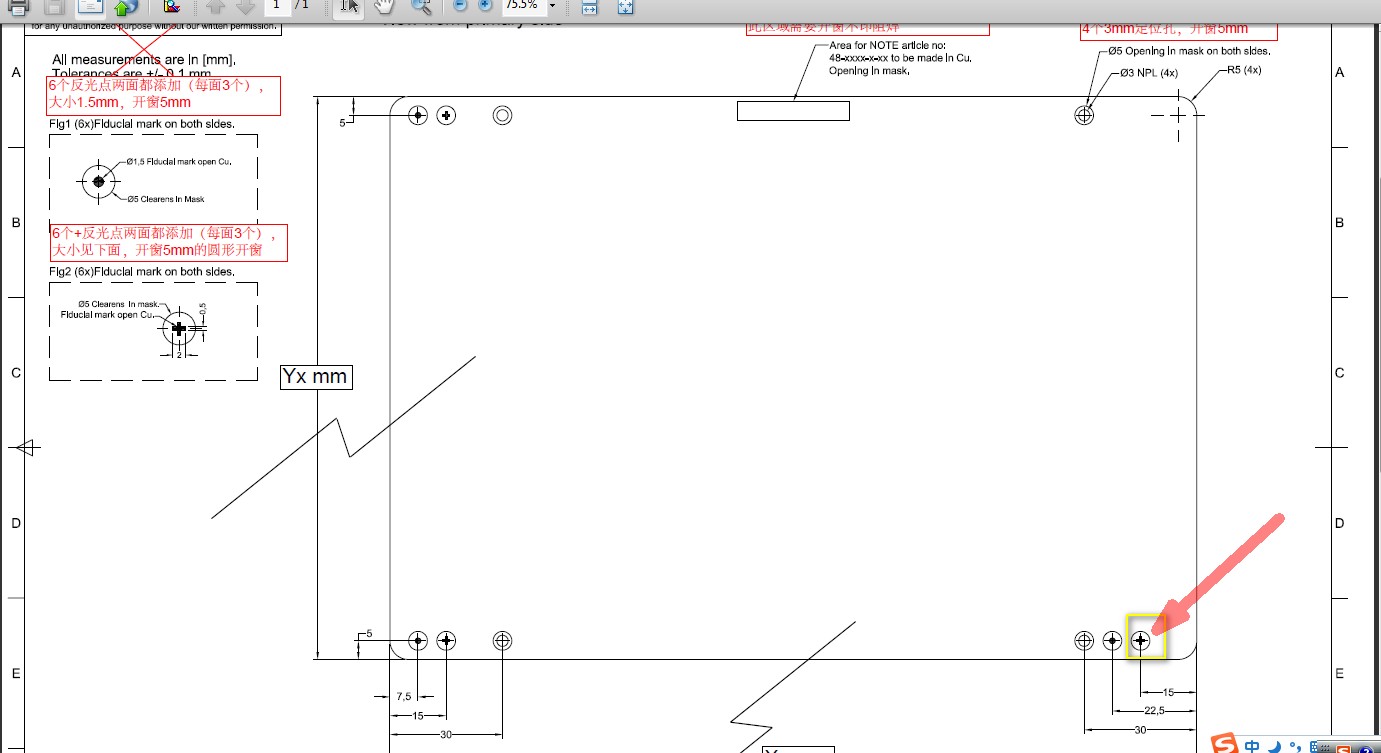Select red note starting with 6个+反光点
Screen dimensions: 1381x753
168,242
